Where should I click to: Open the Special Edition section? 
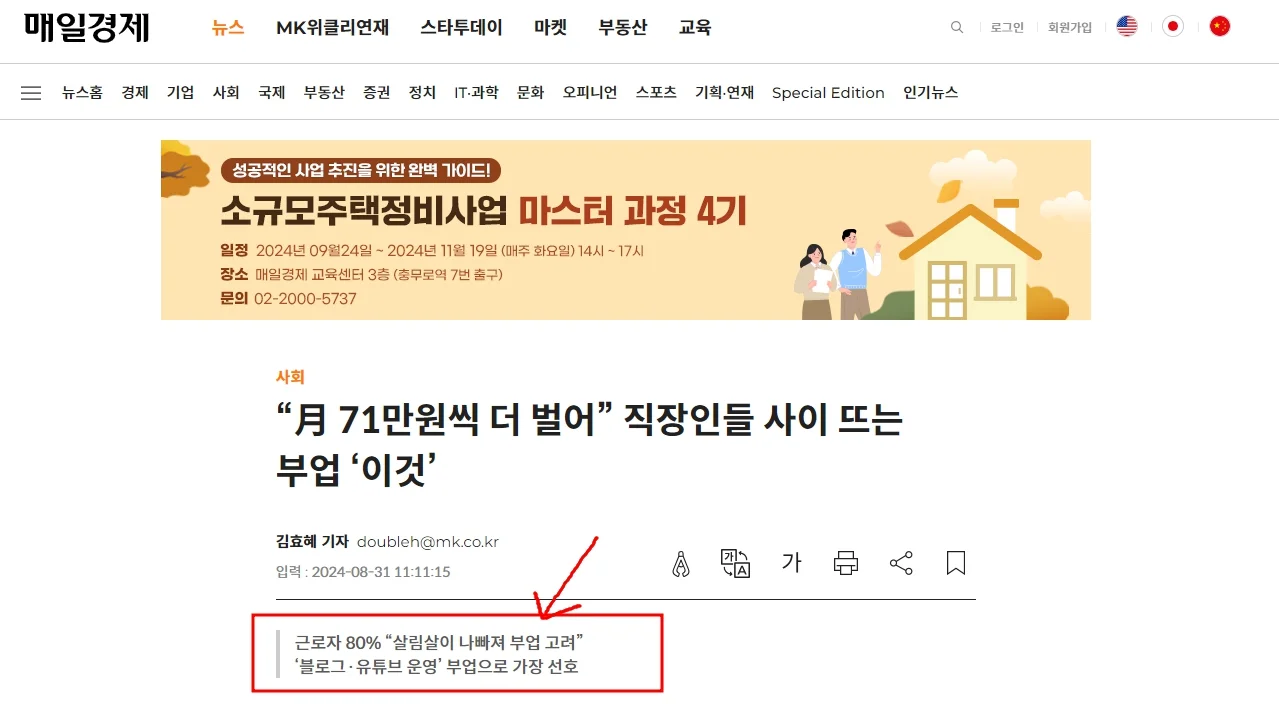(x=828, y=92)
